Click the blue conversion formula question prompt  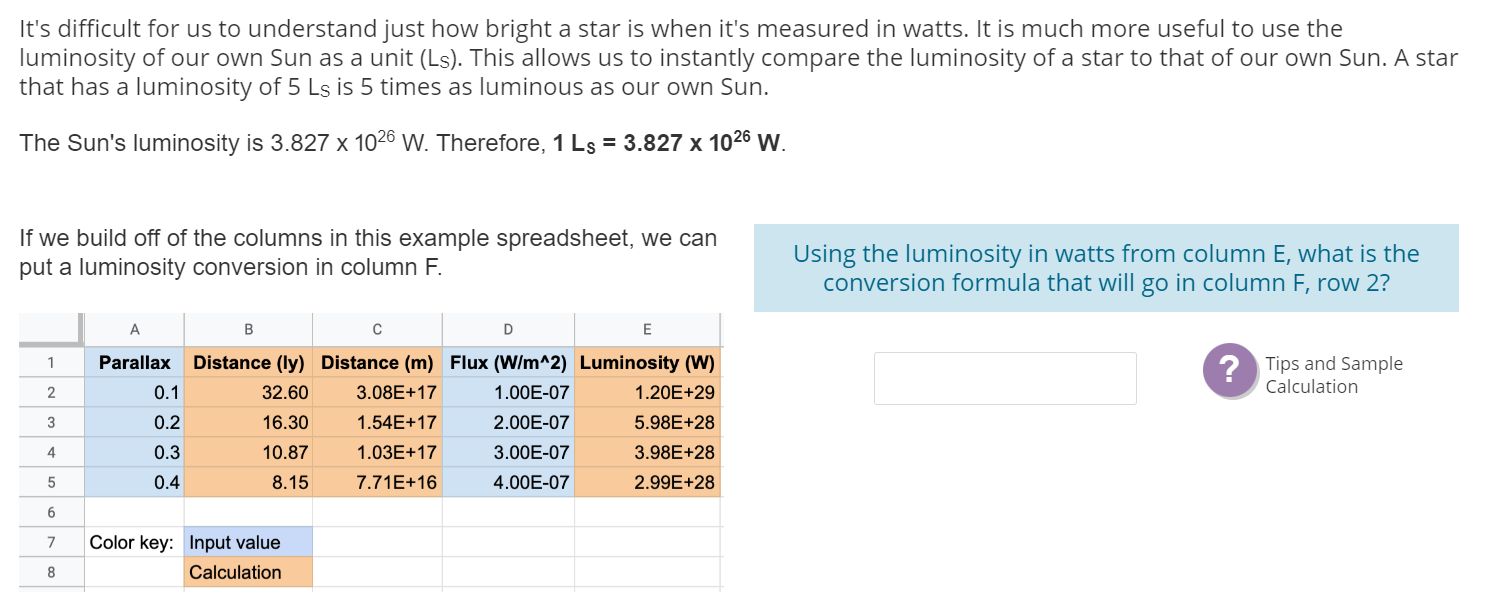pos(1105,268)
